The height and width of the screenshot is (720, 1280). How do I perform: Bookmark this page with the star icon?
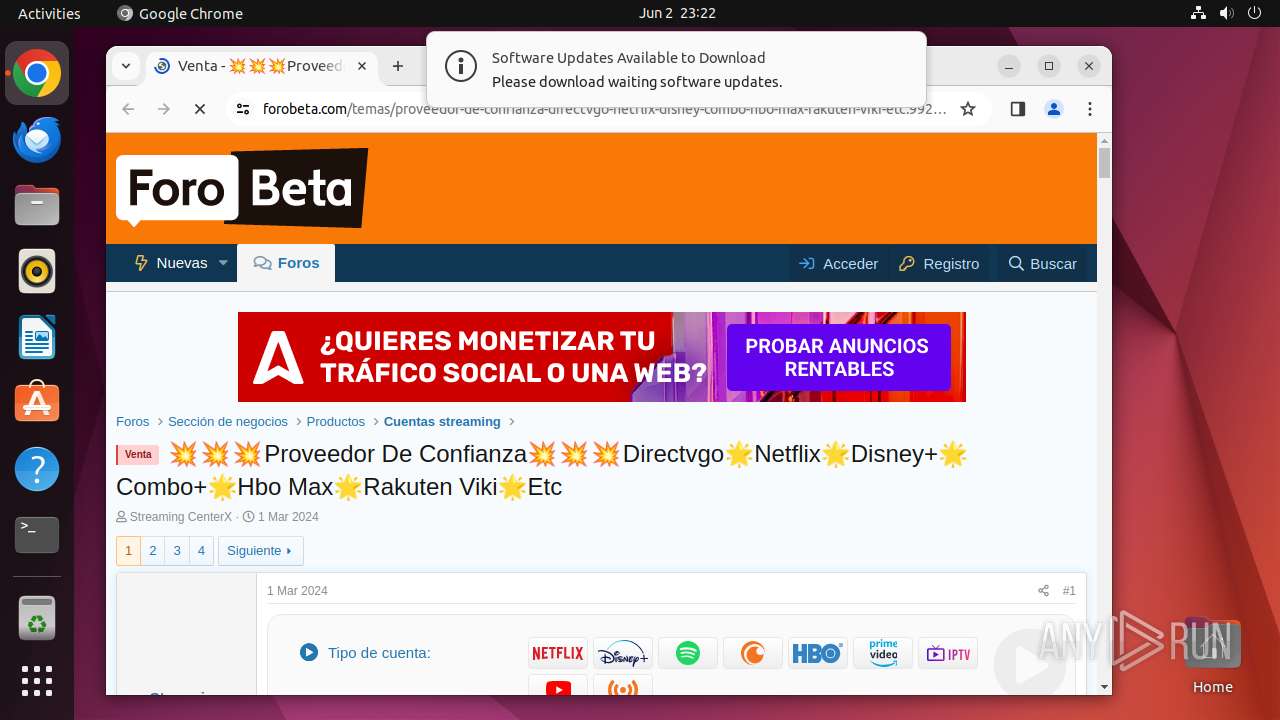point(968,109)
